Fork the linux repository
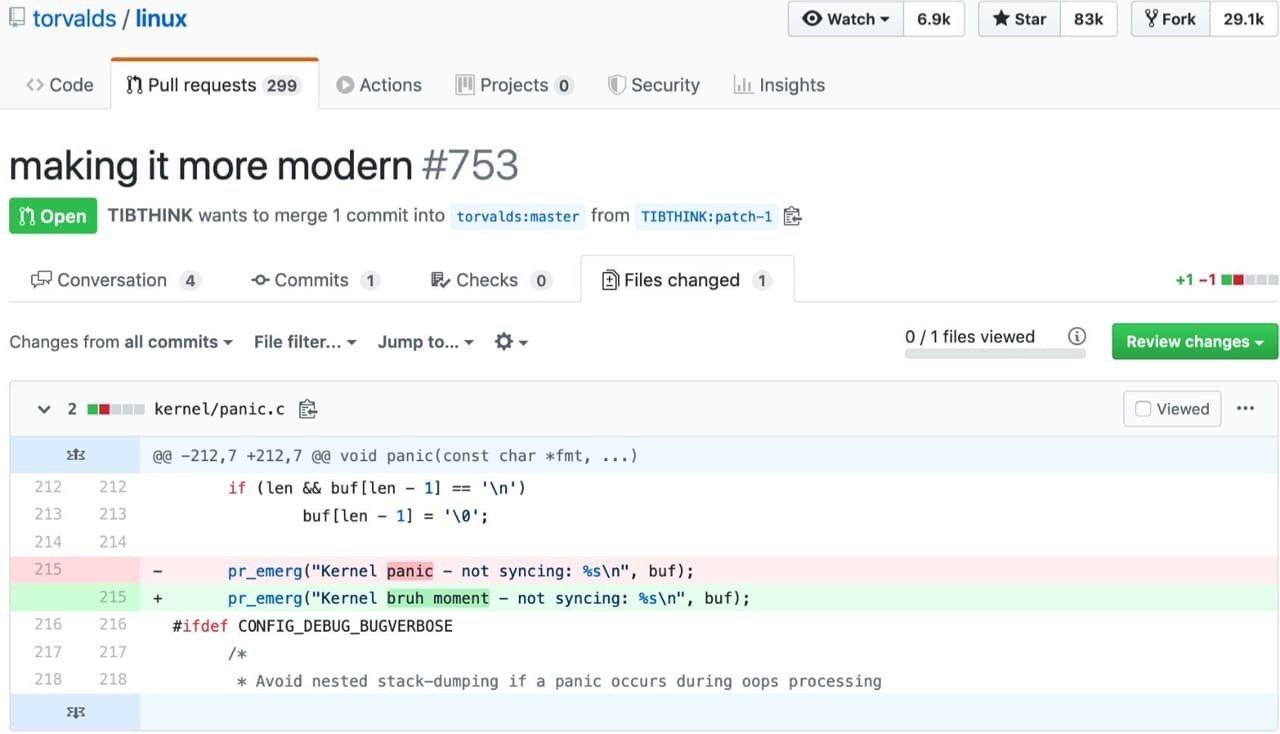Image resolution: width=1280 pixels, height=734 pixels. [x=1170, y=19]
